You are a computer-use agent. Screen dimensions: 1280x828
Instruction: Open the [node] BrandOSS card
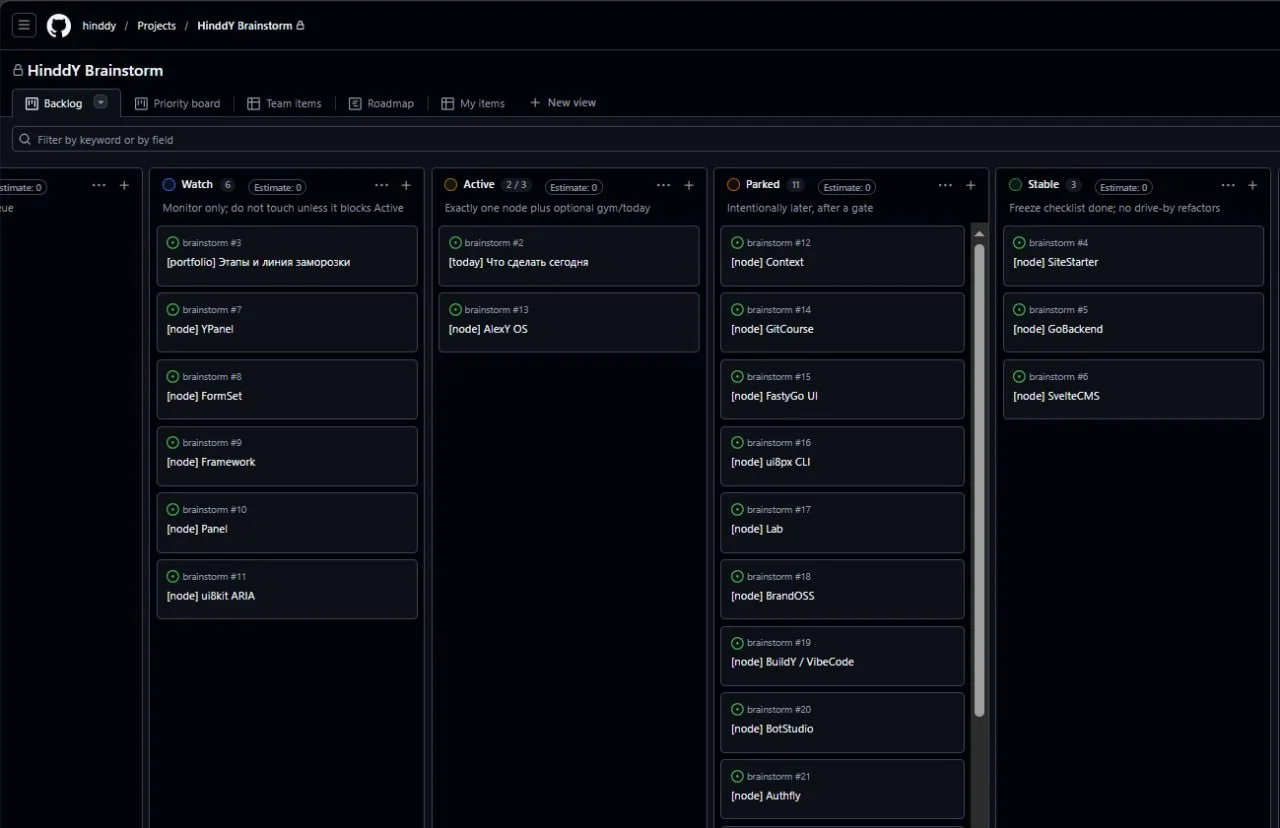842,589
